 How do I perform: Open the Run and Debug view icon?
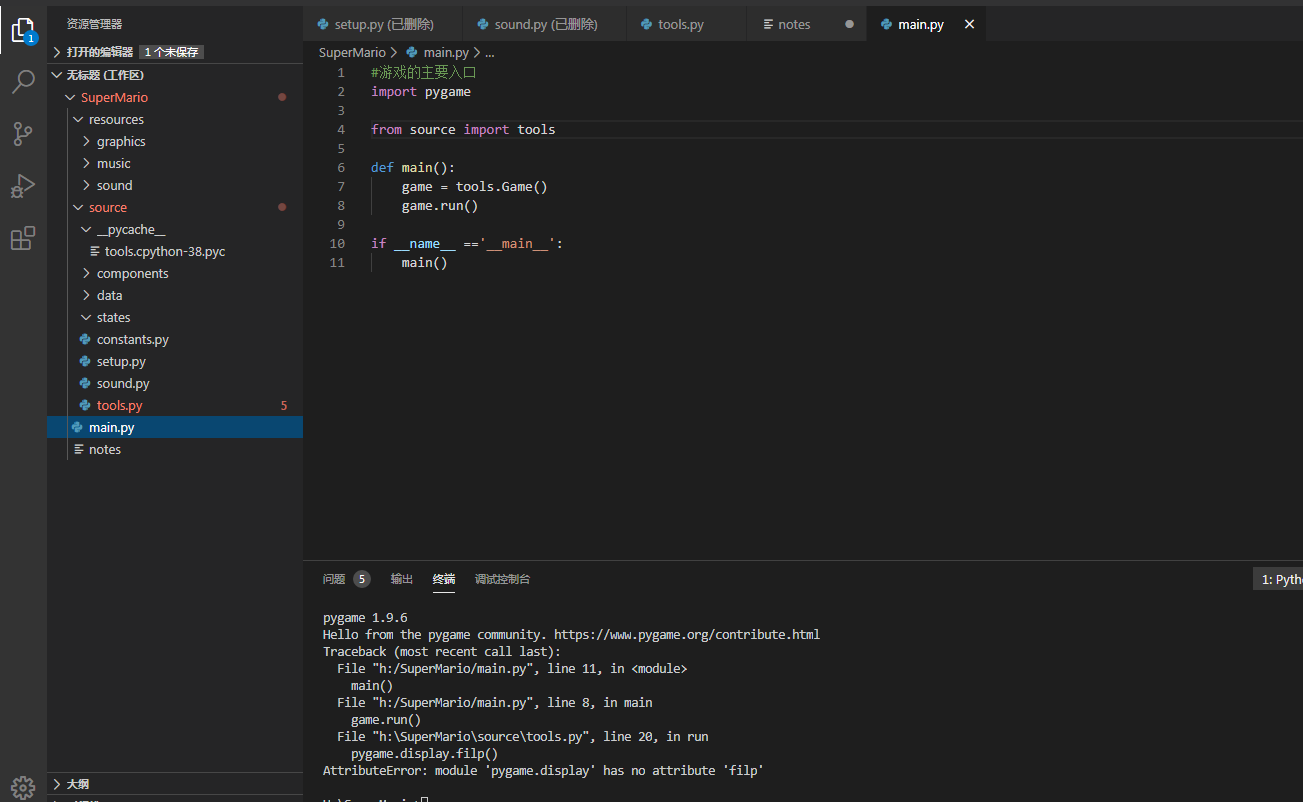coord(23,186)
